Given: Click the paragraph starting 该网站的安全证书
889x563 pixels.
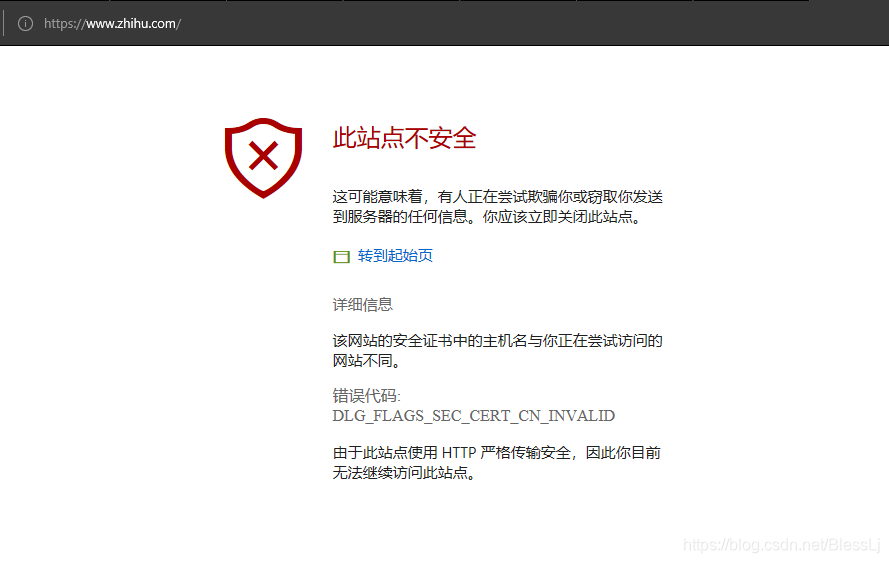Looking at the screenshot, I should (x=497, y=350).
